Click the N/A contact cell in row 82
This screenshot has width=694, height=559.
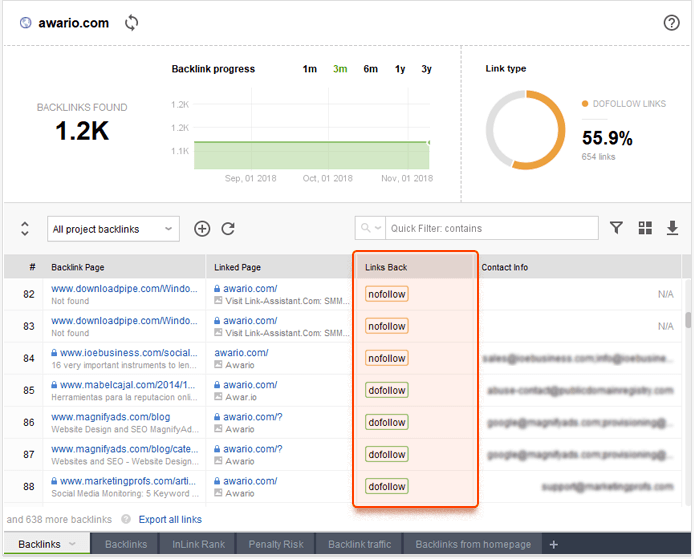coord(665,294)
